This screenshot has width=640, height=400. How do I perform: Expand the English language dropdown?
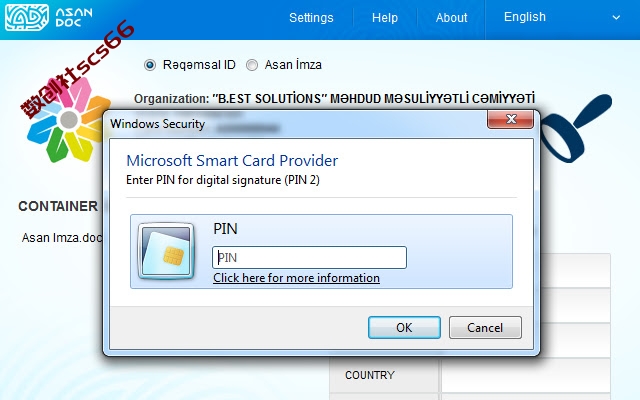[562, 17]
